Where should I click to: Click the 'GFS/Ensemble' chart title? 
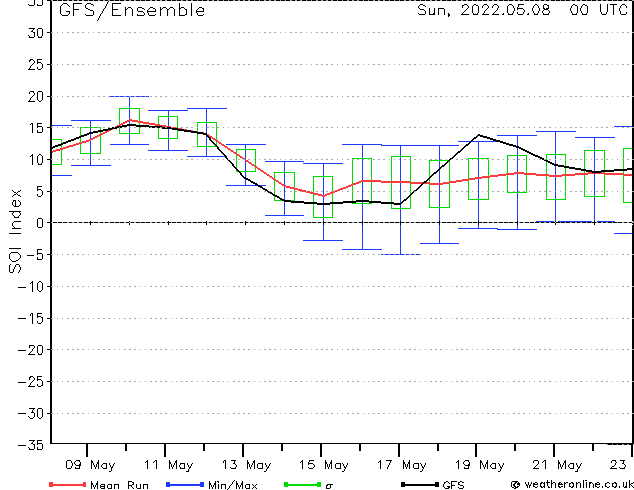[x=132, y=11]
